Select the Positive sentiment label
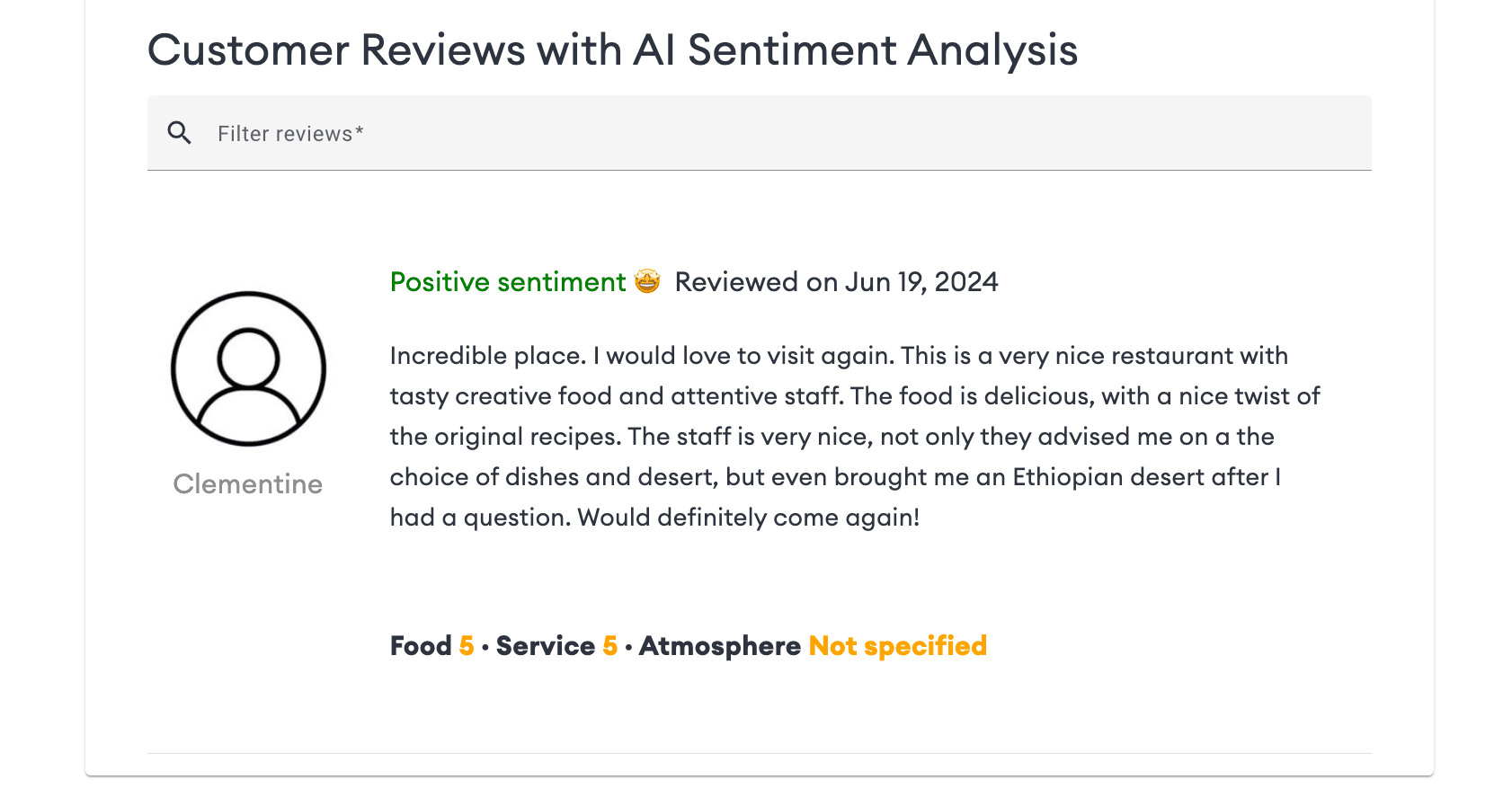The width and height of the screenshot is (1512, 806). [507, 282]
